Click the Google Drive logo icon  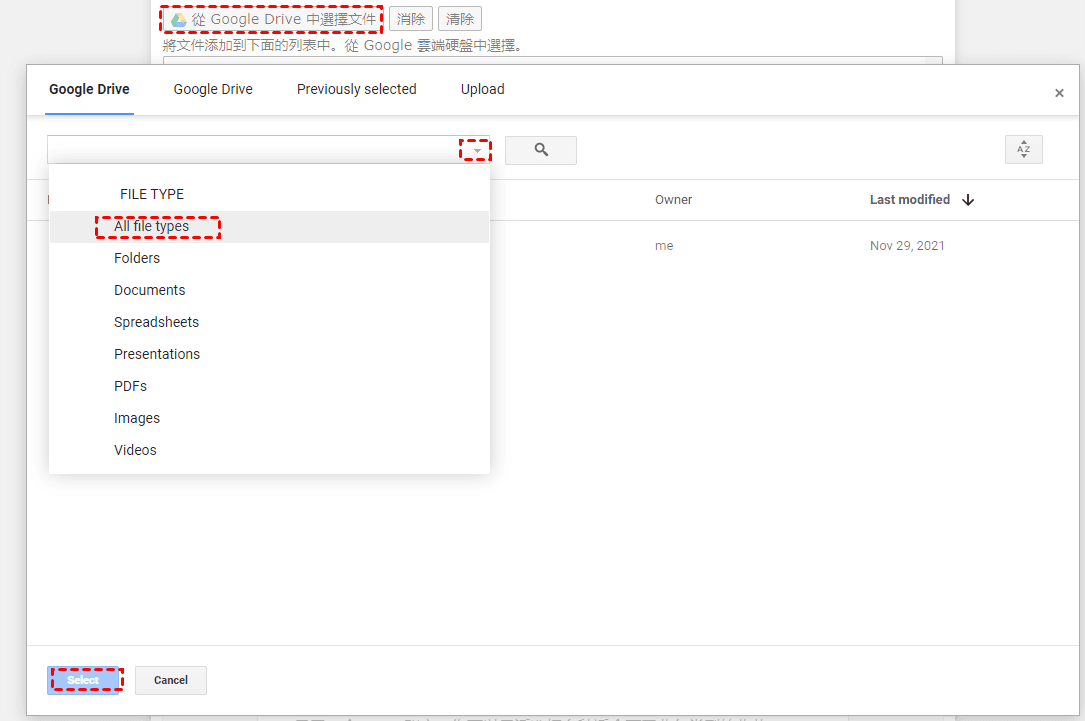[x=179, y=20]
